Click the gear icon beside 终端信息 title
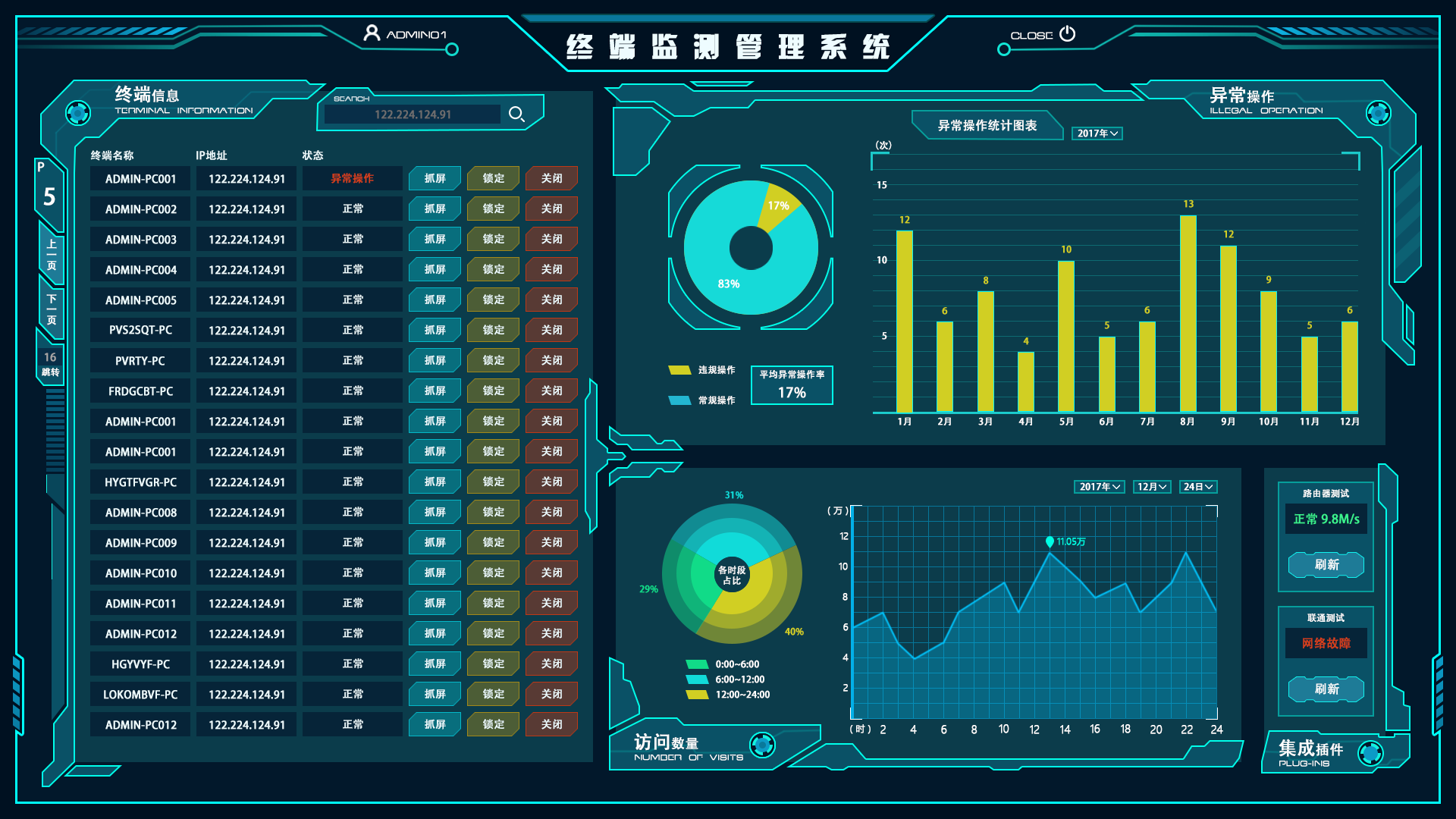The height and width of the screenshot is (819, 1456). tap(78, 113)
